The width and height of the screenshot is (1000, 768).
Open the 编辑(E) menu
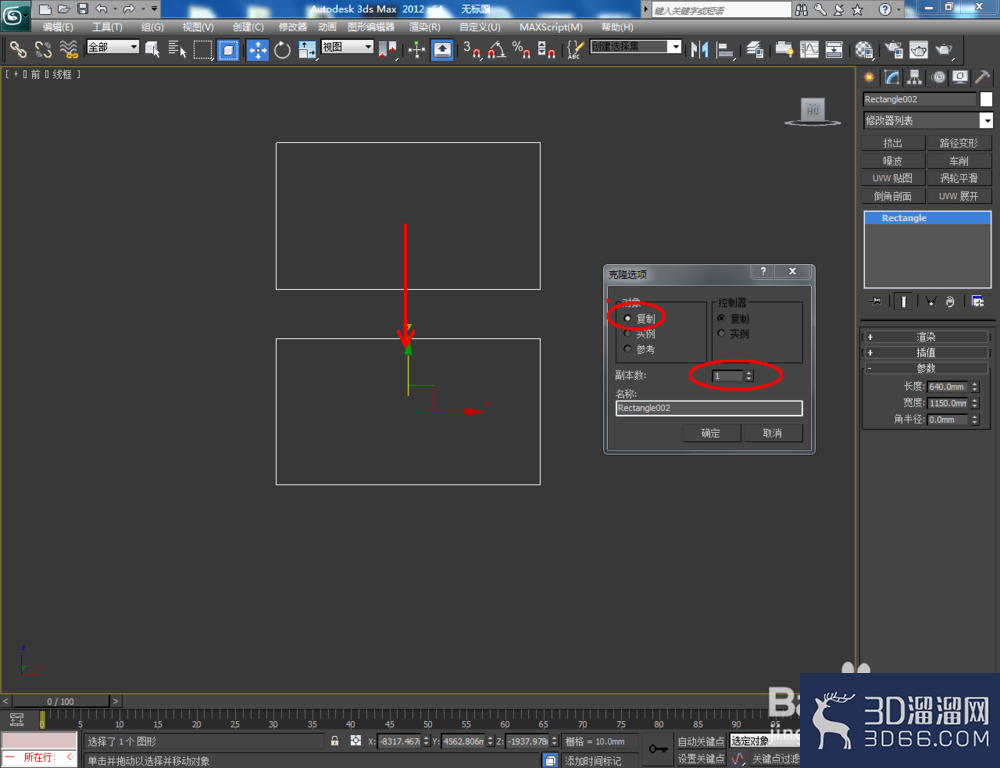coord(57,27)
